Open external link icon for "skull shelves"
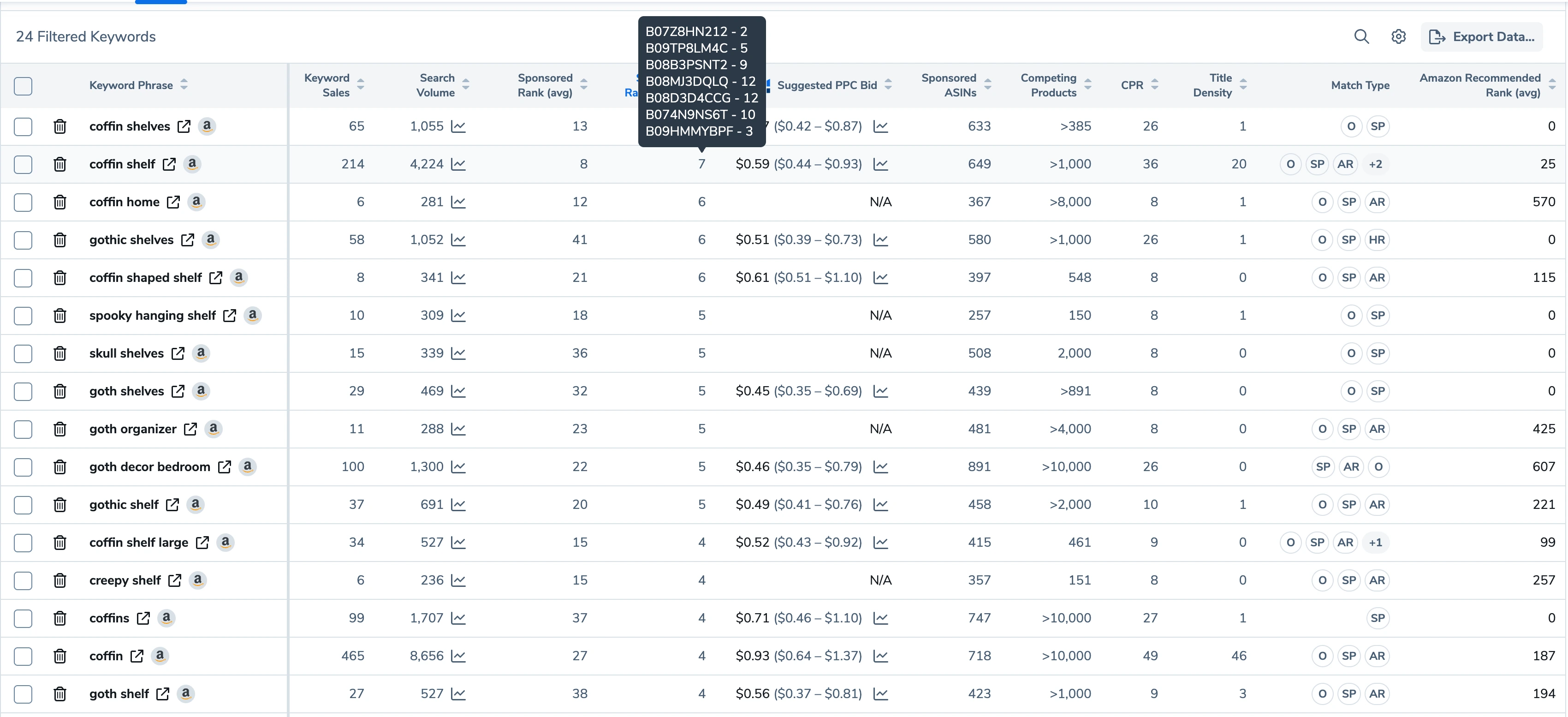The width and height of the screenshot is (1568, 717). [x=178, y=353]
